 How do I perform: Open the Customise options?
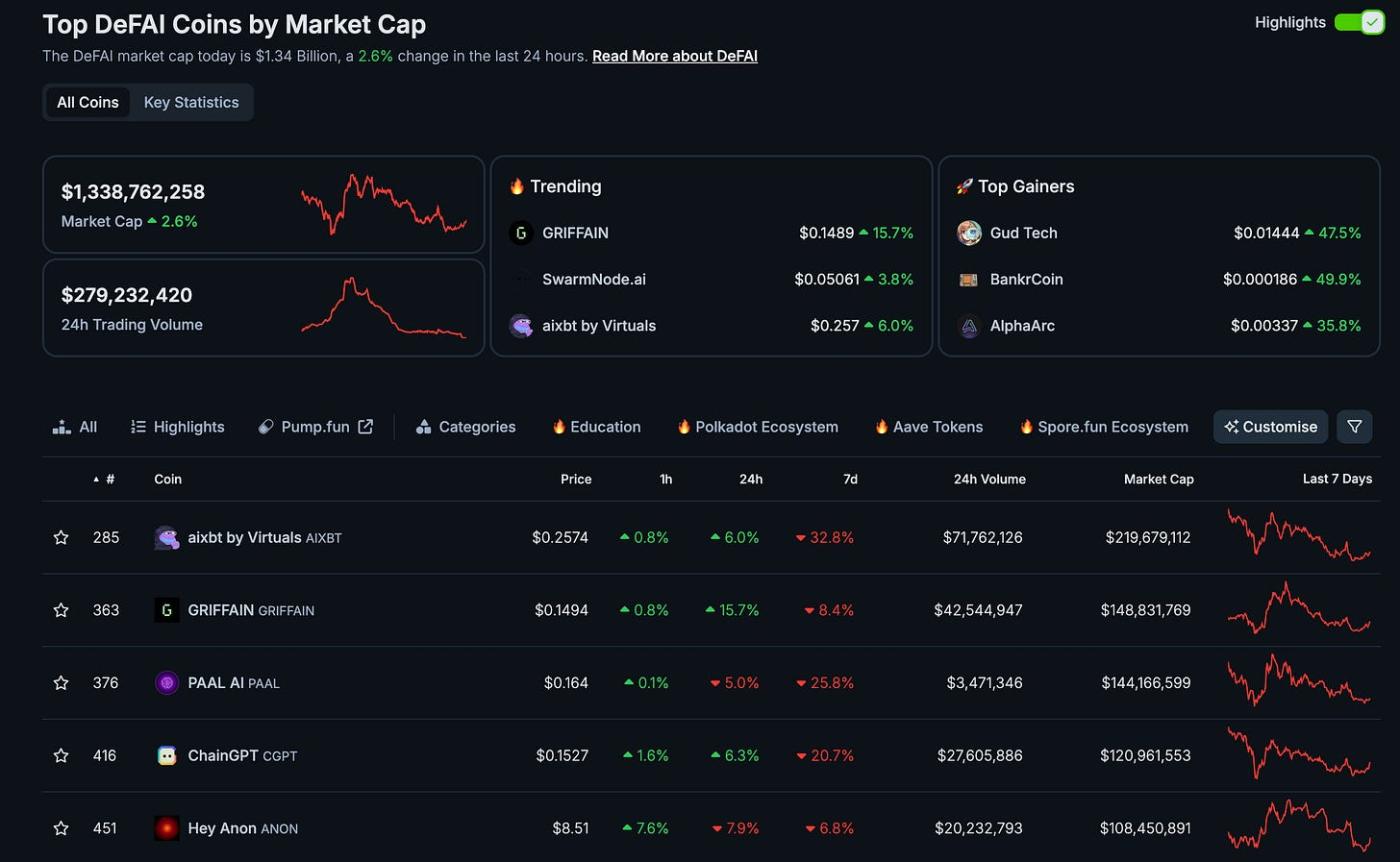point(1270,427)
